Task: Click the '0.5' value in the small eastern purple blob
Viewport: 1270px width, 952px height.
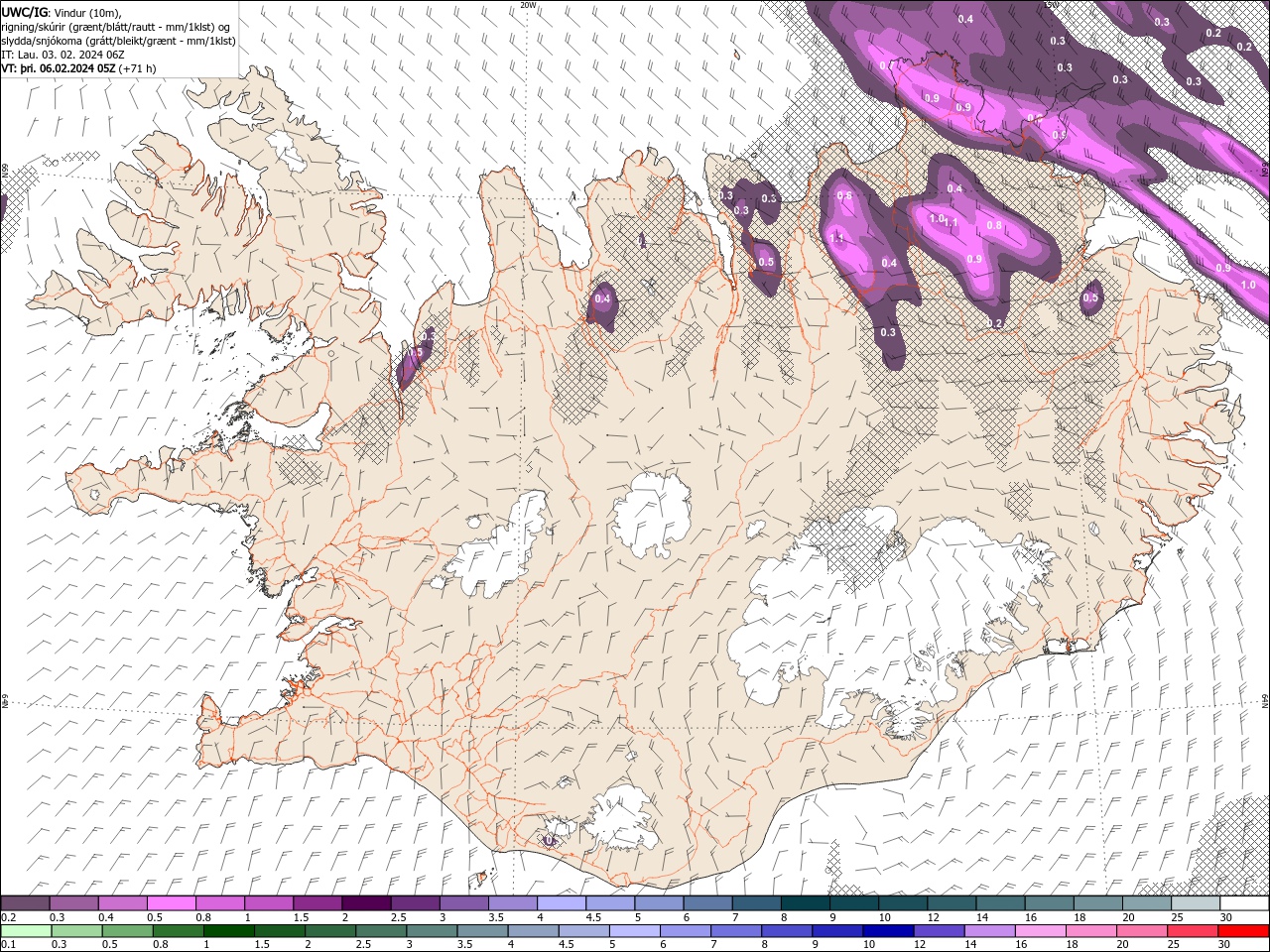Action: [x=1090, y=297]
